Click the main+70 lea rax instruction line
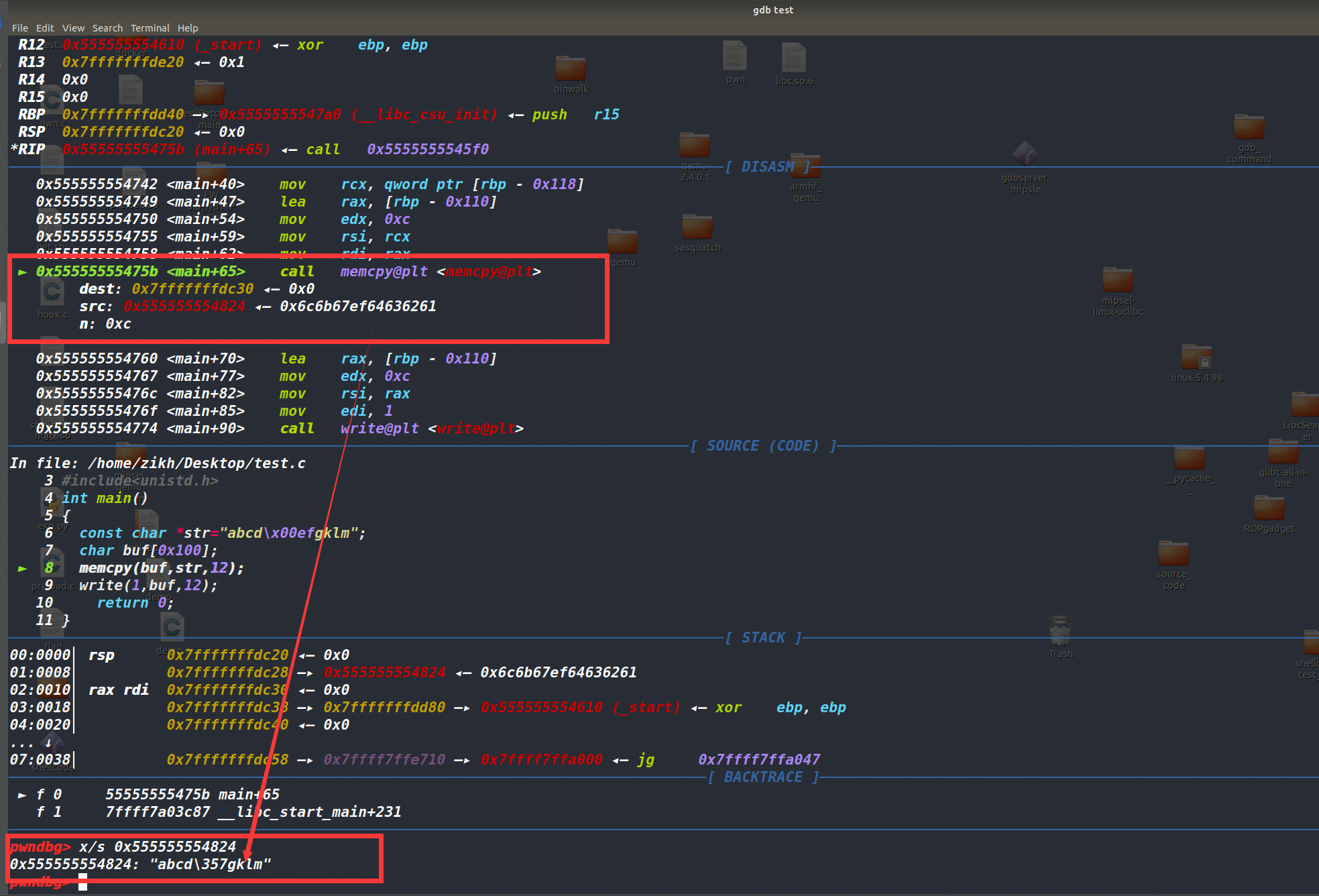Viewport: 1319px width, 896px height. pos(266,358)
